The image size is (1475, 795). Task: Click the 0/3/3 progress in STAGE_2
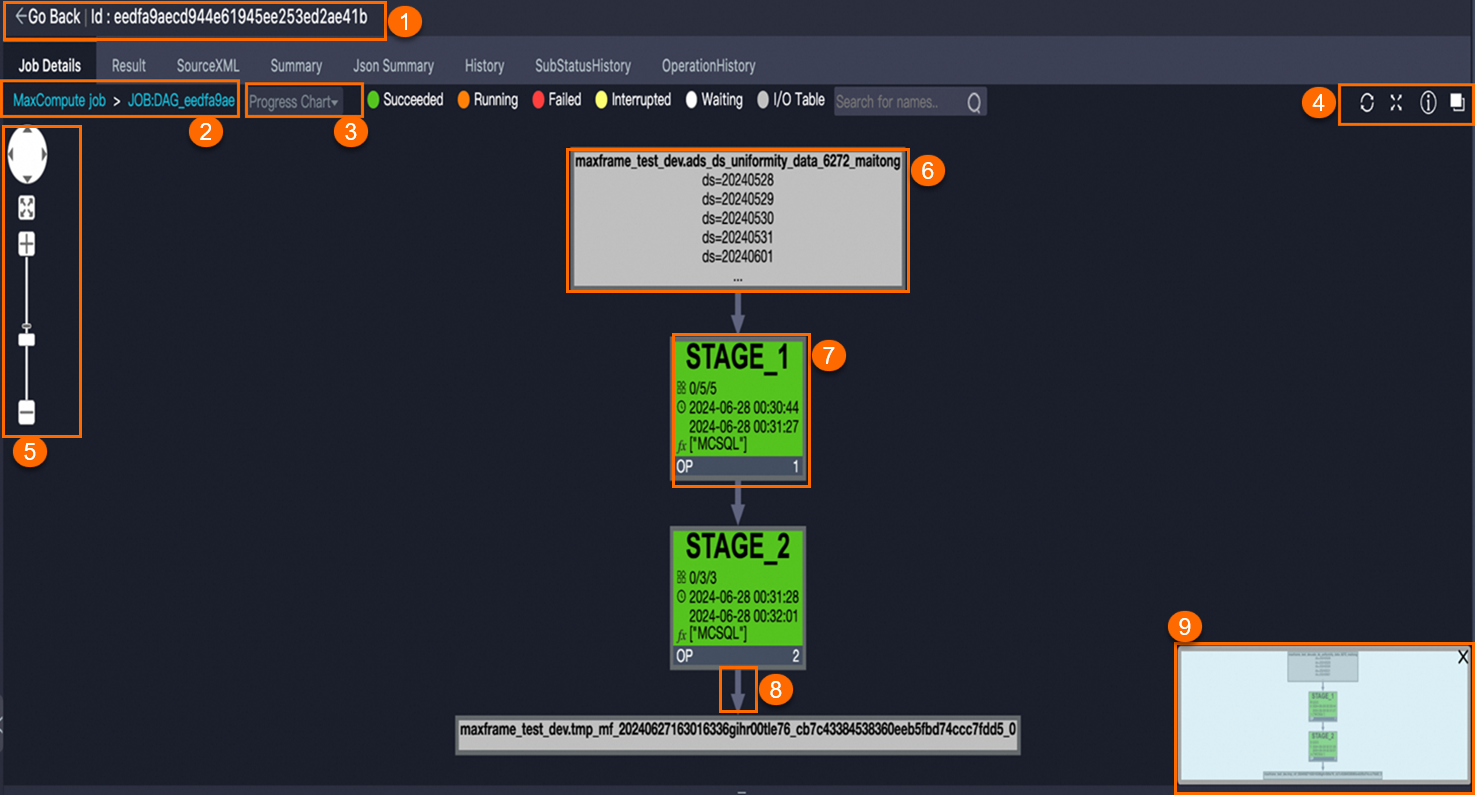click(703, 578)
